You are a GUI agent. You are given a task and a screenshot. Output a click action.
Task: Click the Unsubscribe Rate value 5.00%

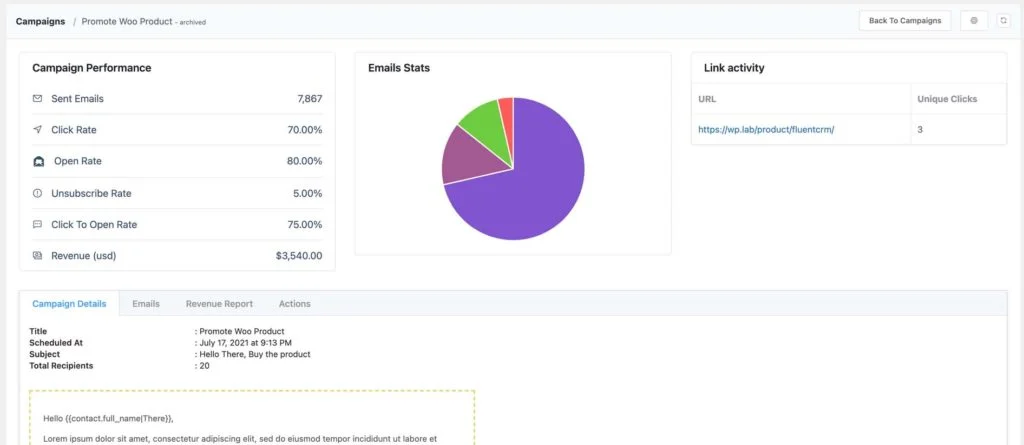tap(308, 193)
